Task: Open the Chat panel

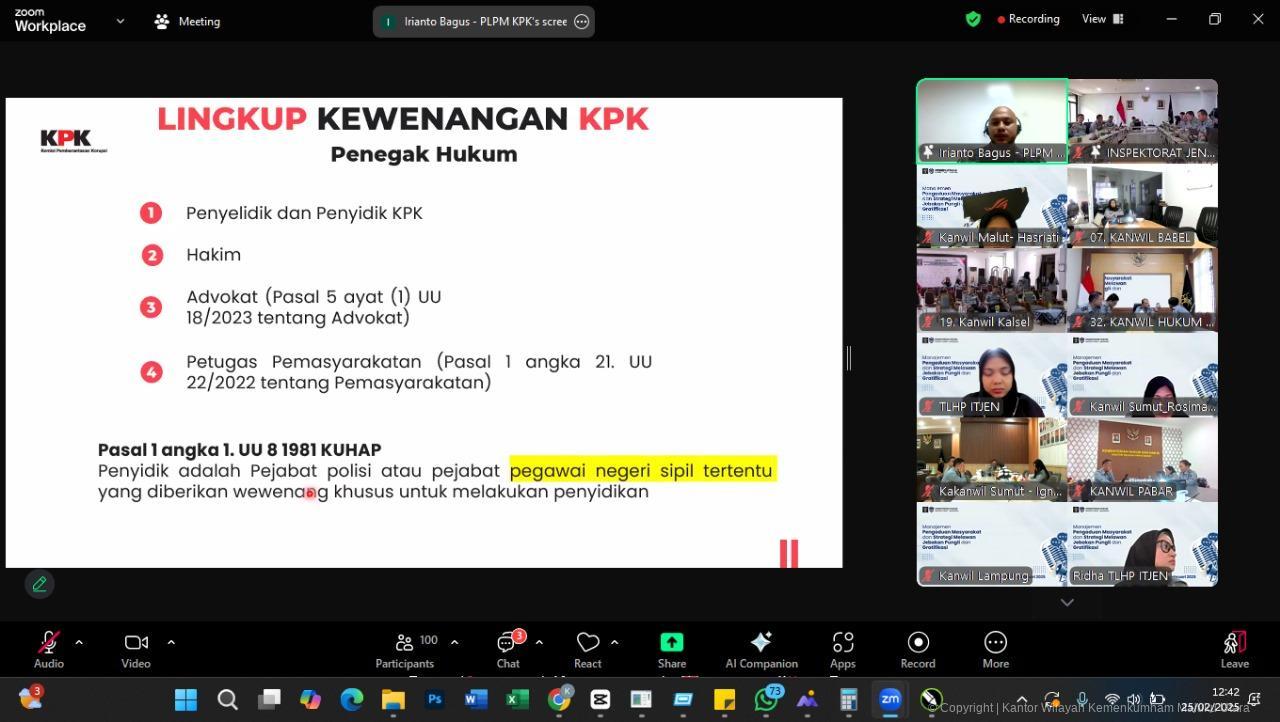Action: click(x=508, y=649)
